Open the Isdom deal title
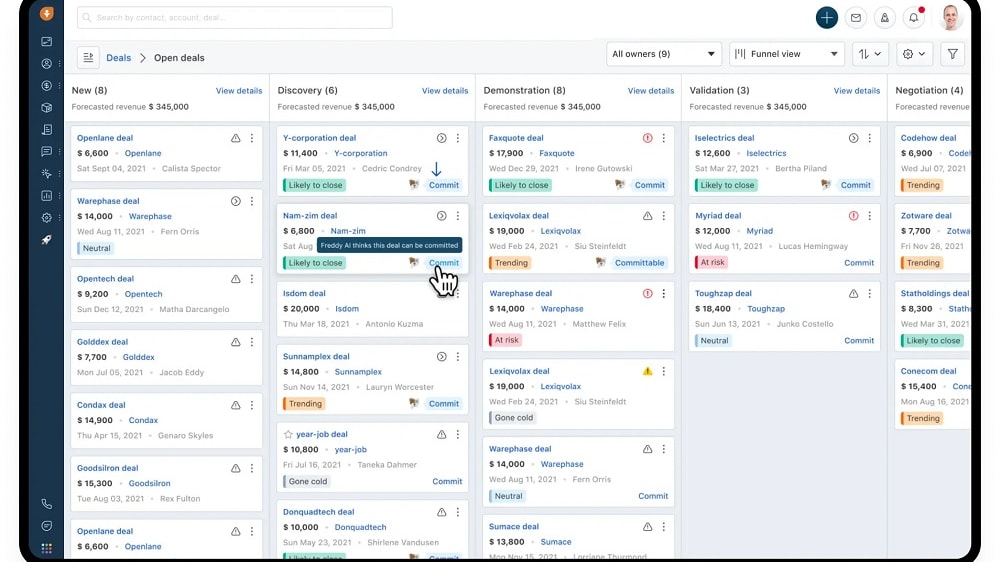The height and width of the screenshot is (562, 1000). click(x=304, y=293)
